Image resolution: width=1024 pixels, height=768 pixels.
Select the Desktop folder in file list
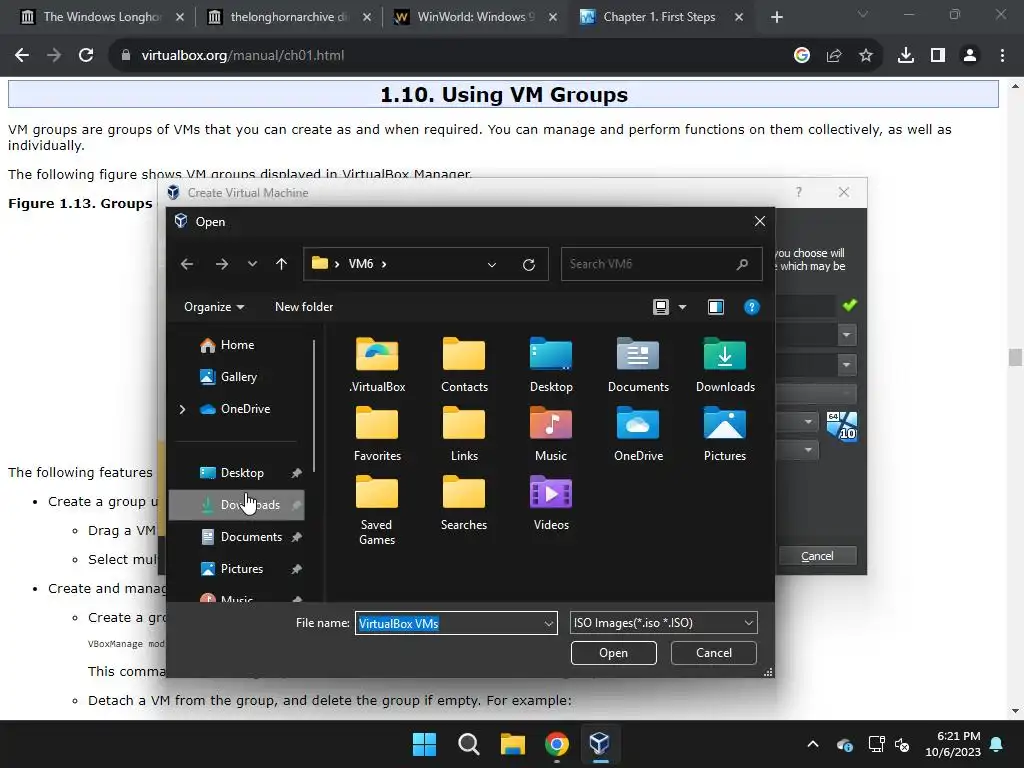[x=551, y=365]
